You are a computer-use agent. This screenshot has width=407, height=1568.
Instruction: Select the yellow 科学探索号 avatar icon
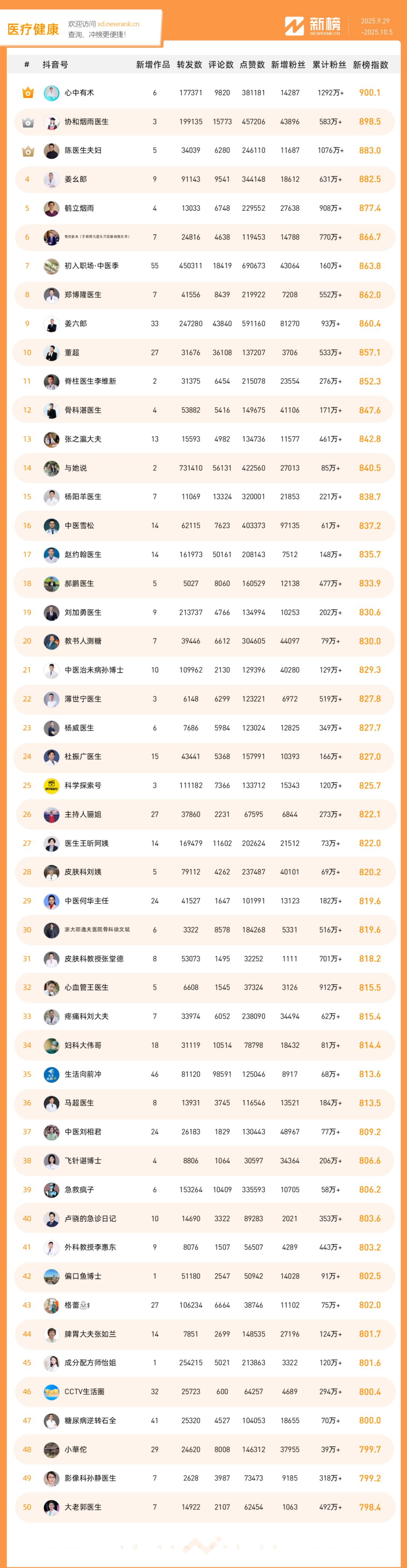pyautogui.click(x=52, y=786)
